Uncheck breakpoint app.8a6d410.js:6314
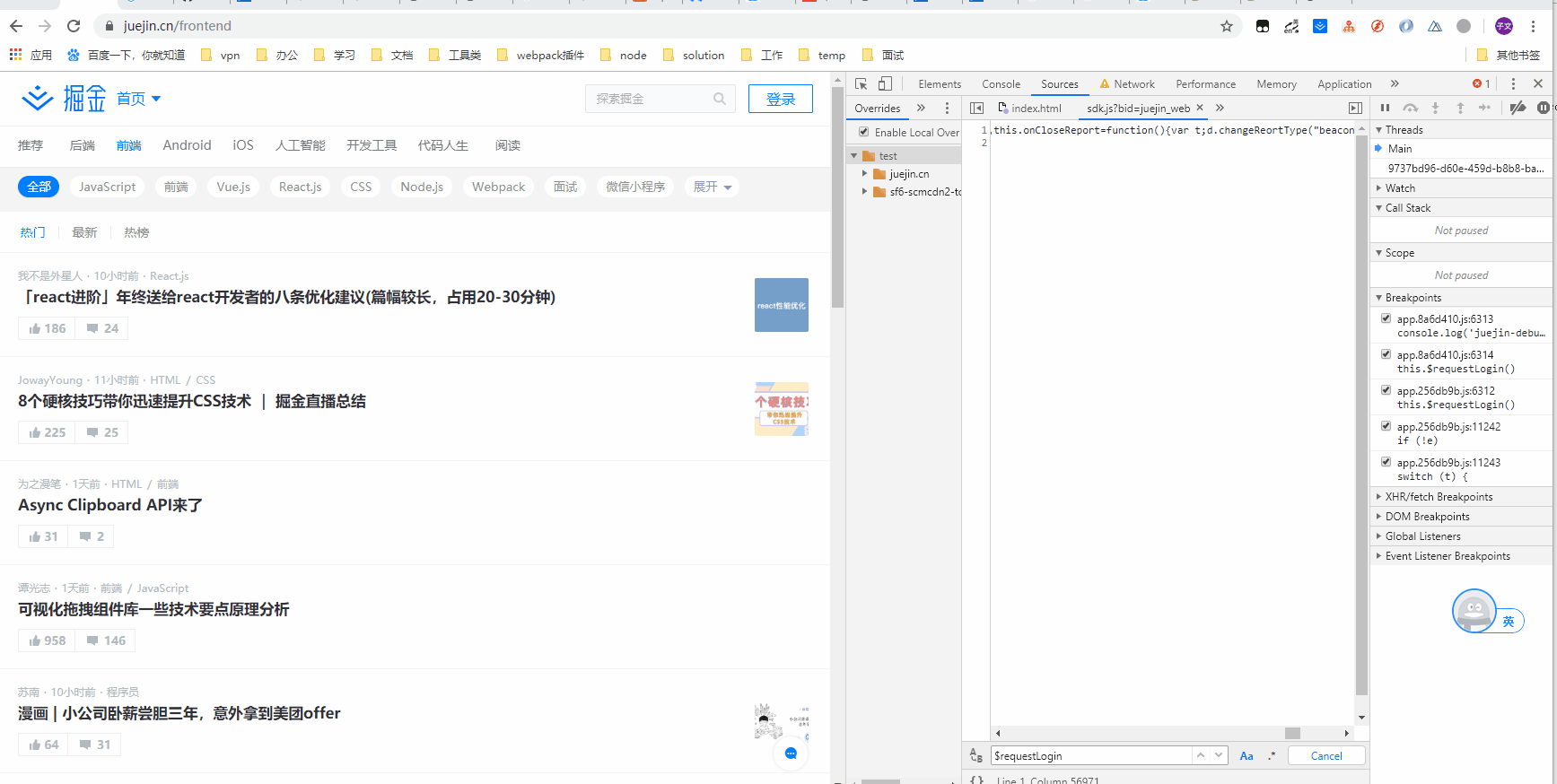The width and height of the screenshot is (1557, 784). (x=1386, y=354)
